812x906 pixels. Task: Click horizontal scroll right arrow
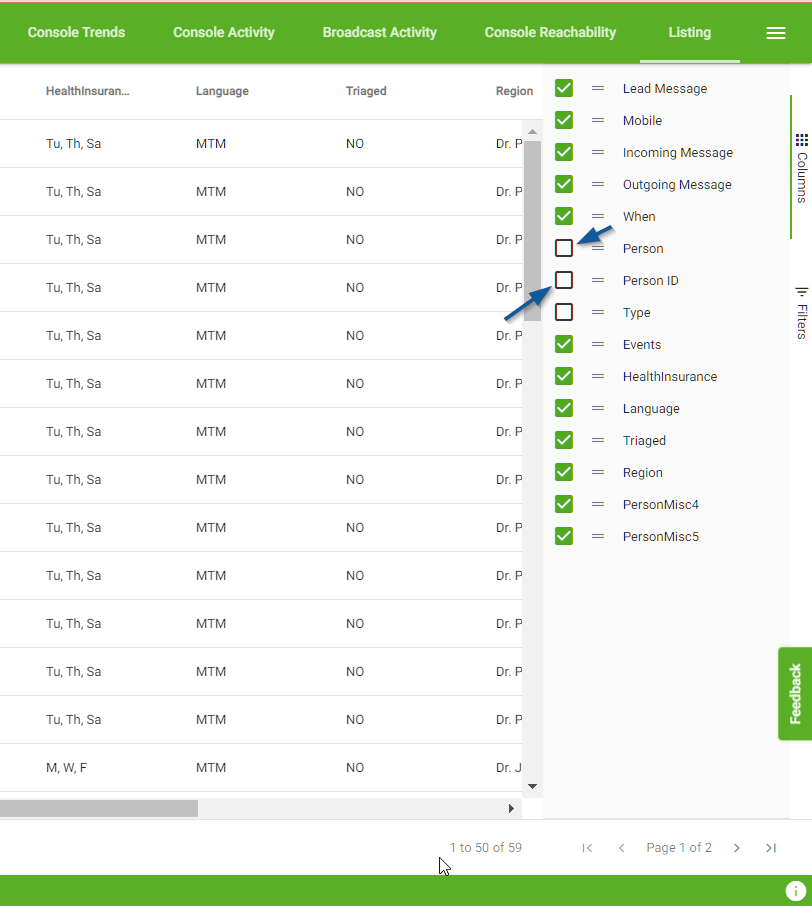[511, 808]
